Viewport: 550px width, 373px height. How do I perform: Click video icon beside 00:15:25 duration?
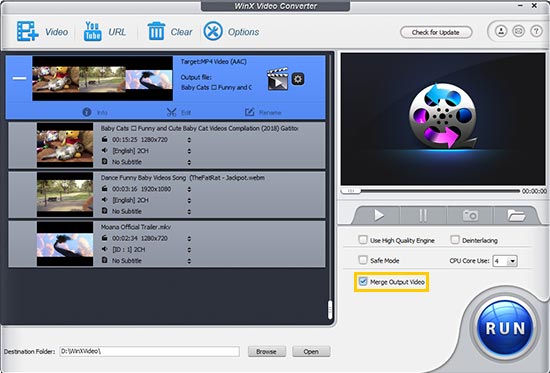point(105,139)
